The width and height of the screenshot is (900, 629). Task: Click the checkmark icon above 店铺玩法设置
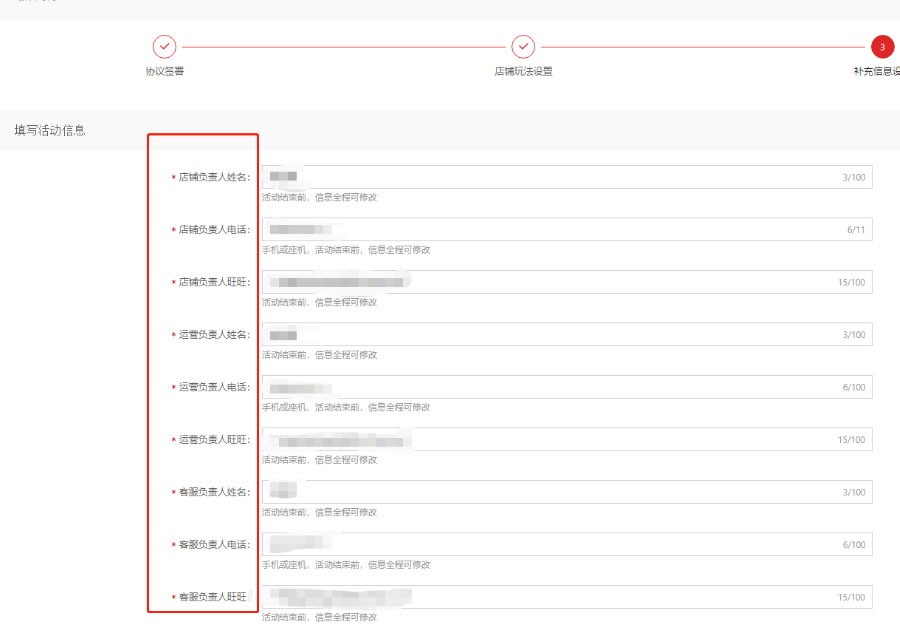pyautogui.click(x=523, y=46)
